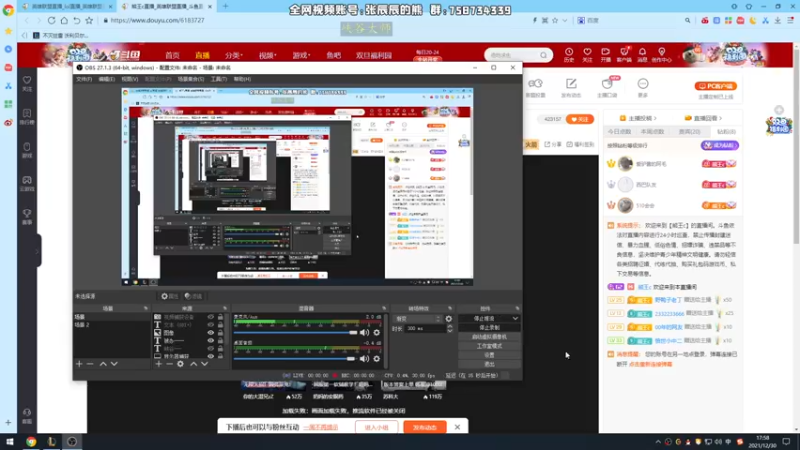Open the OBS 工具(T) menu
Screen dimensions: 800x450
218,79
